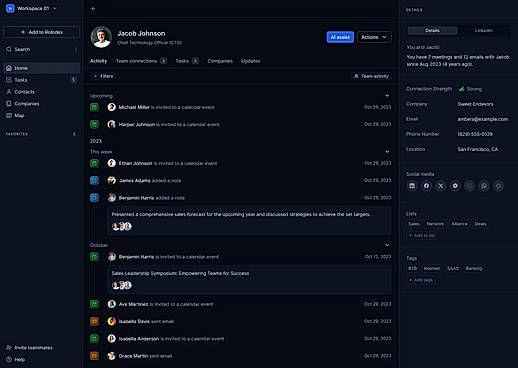Click Michael Miller's avatar
The image size is (518, 368).
[x=112, y=107]
